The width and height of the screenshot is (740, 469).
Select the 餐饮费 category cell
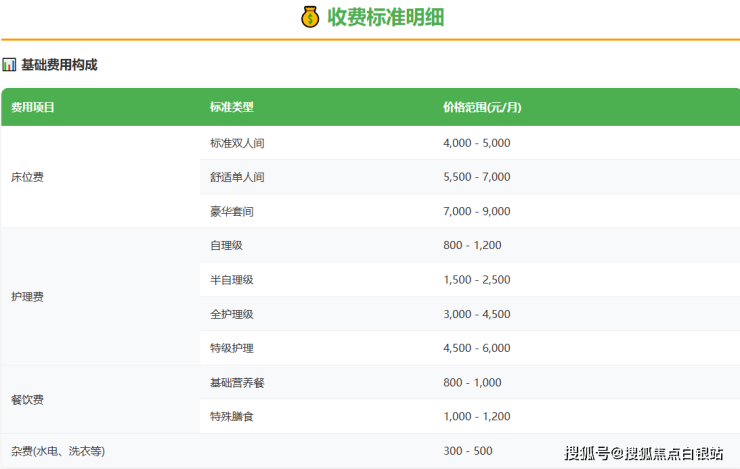27,400
